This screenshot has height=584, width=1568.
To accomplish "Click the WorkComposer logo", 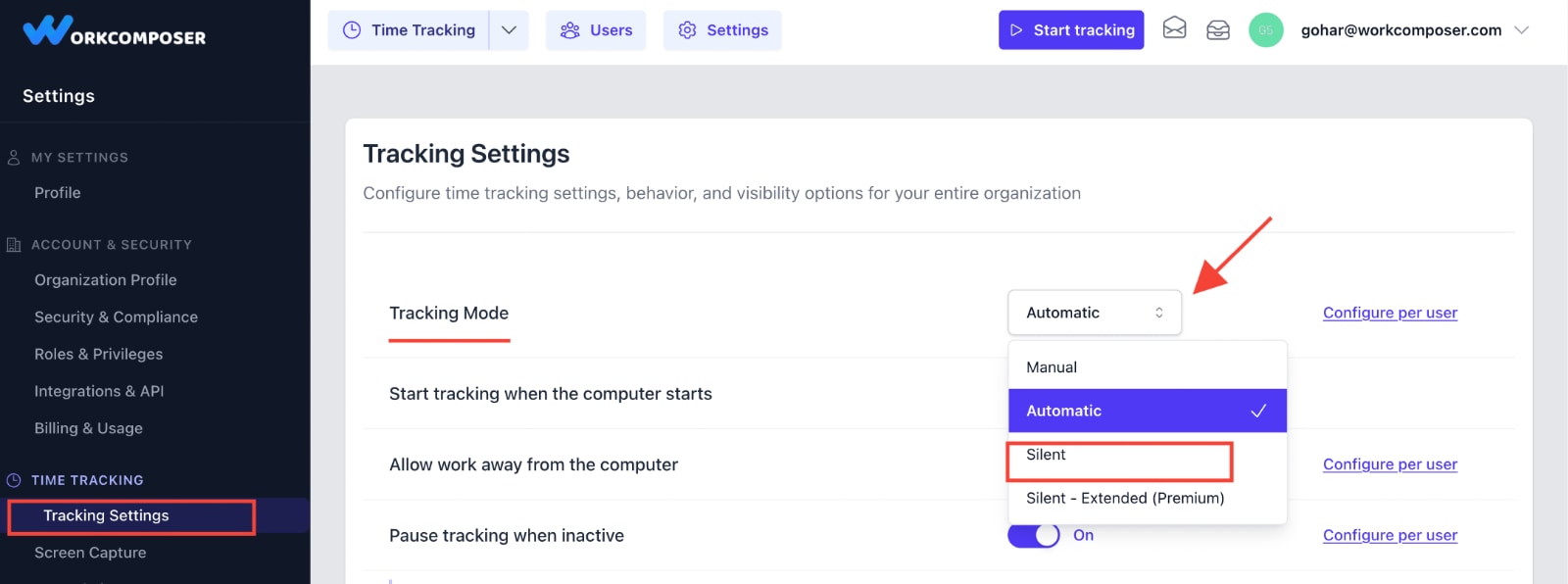I will pos(114,31).
